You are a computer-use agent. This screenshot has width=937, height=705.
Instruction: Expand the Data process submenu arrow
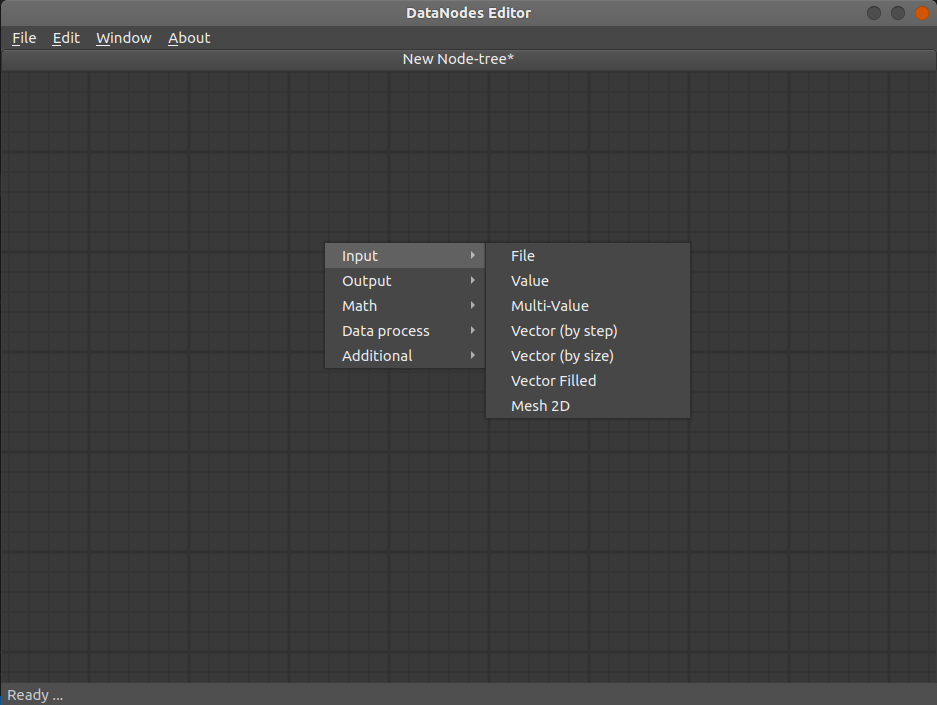473,330
